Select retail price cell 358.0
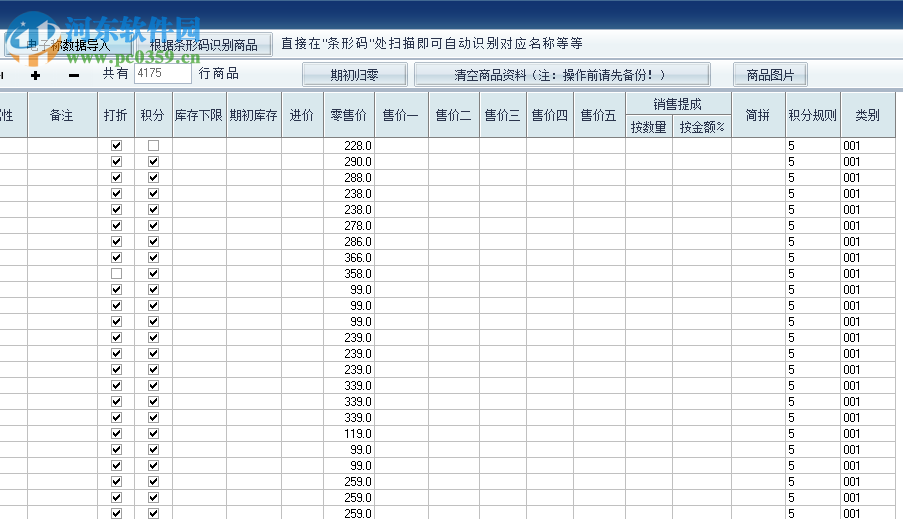 (349, 274)
